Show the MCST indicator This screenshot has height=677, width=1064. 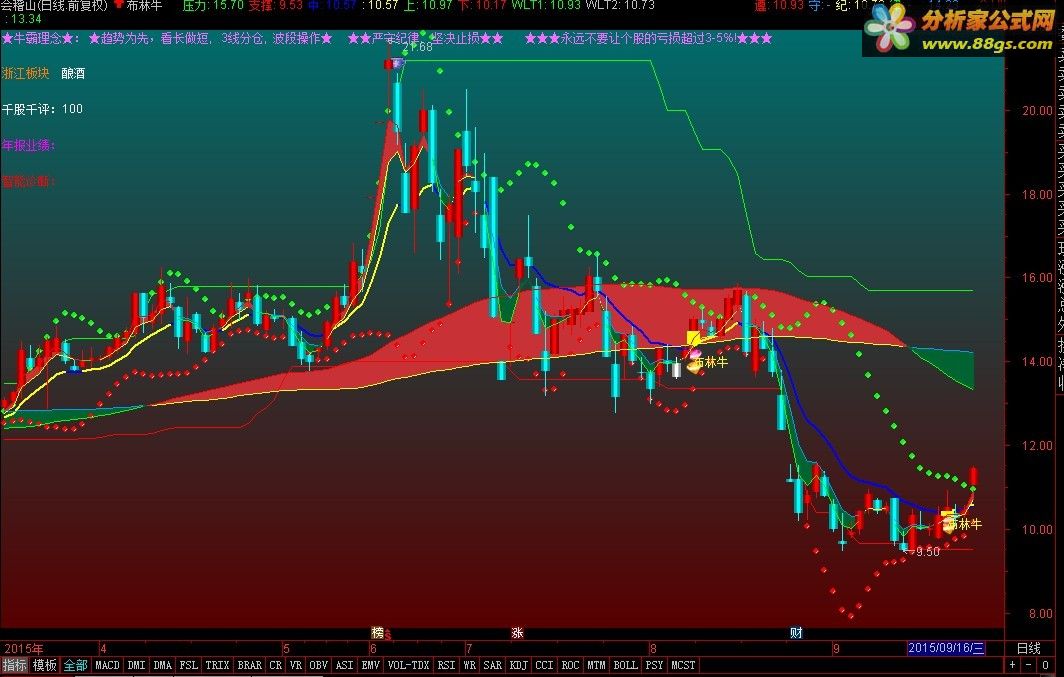click(683, 665)
